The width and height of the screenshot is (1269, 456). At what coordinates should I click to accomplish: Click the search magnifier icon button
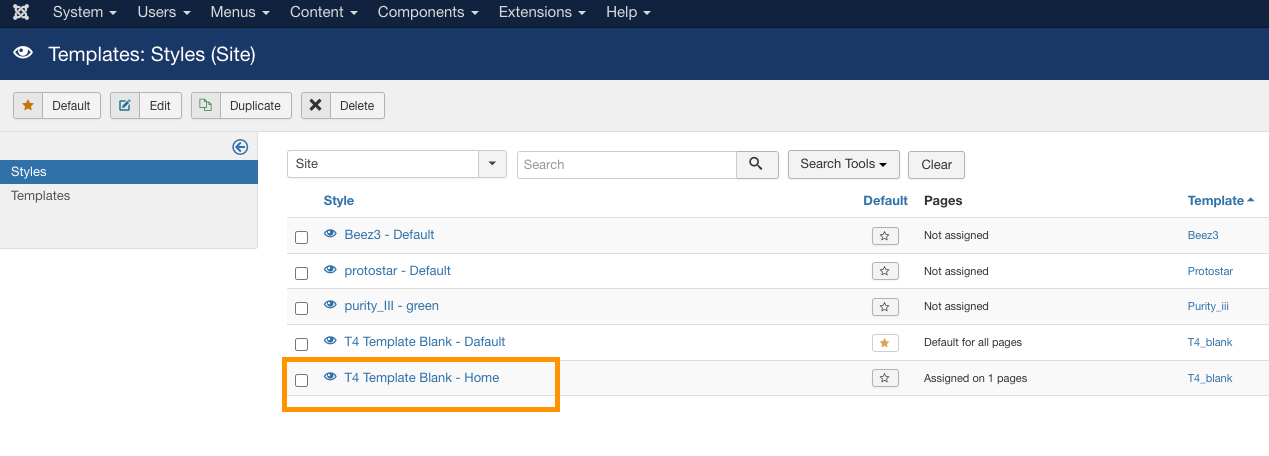(757, 164)
